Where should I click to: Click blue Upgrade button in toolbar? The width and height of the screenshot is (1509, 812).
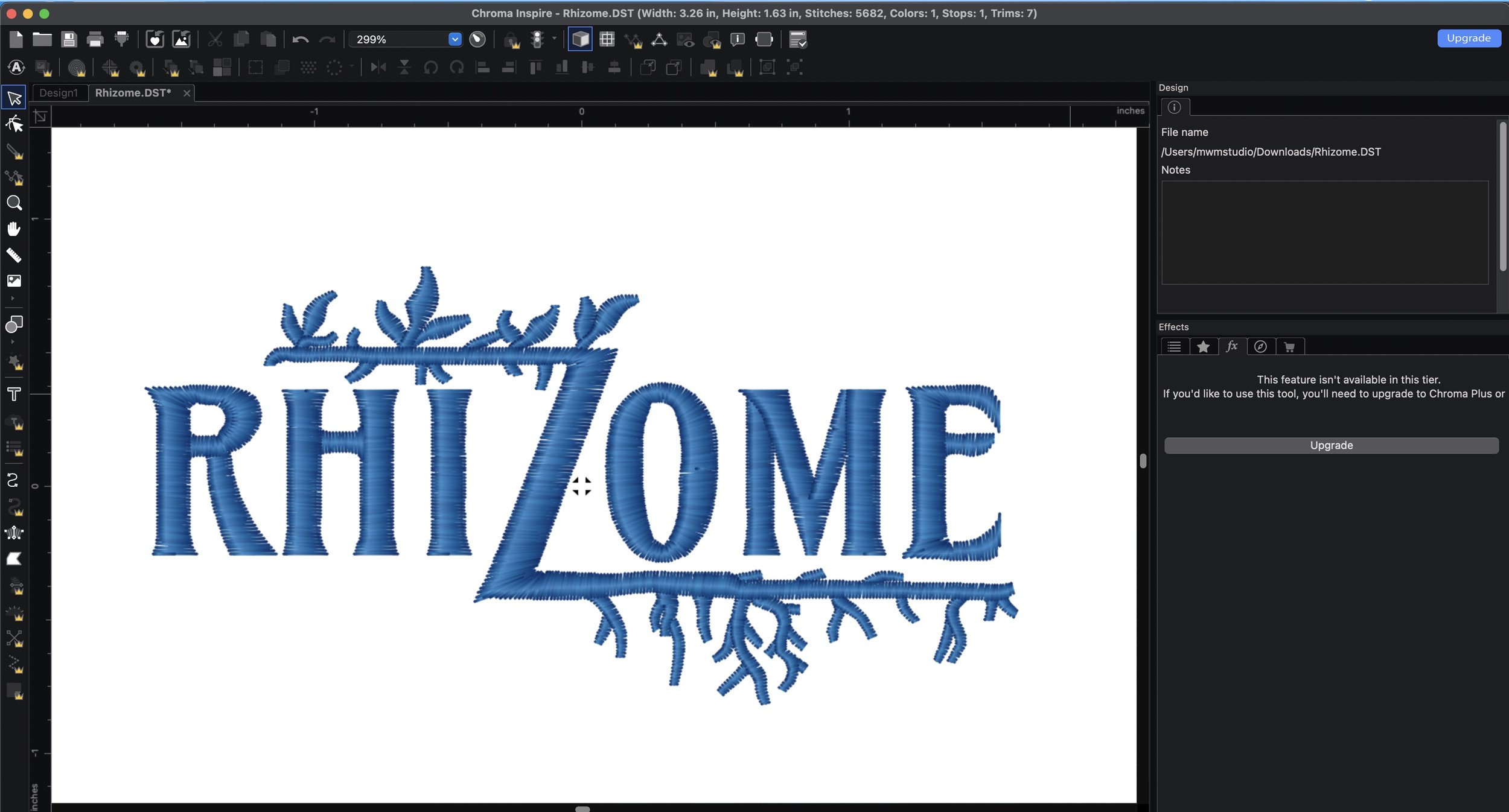[1469, 38]
